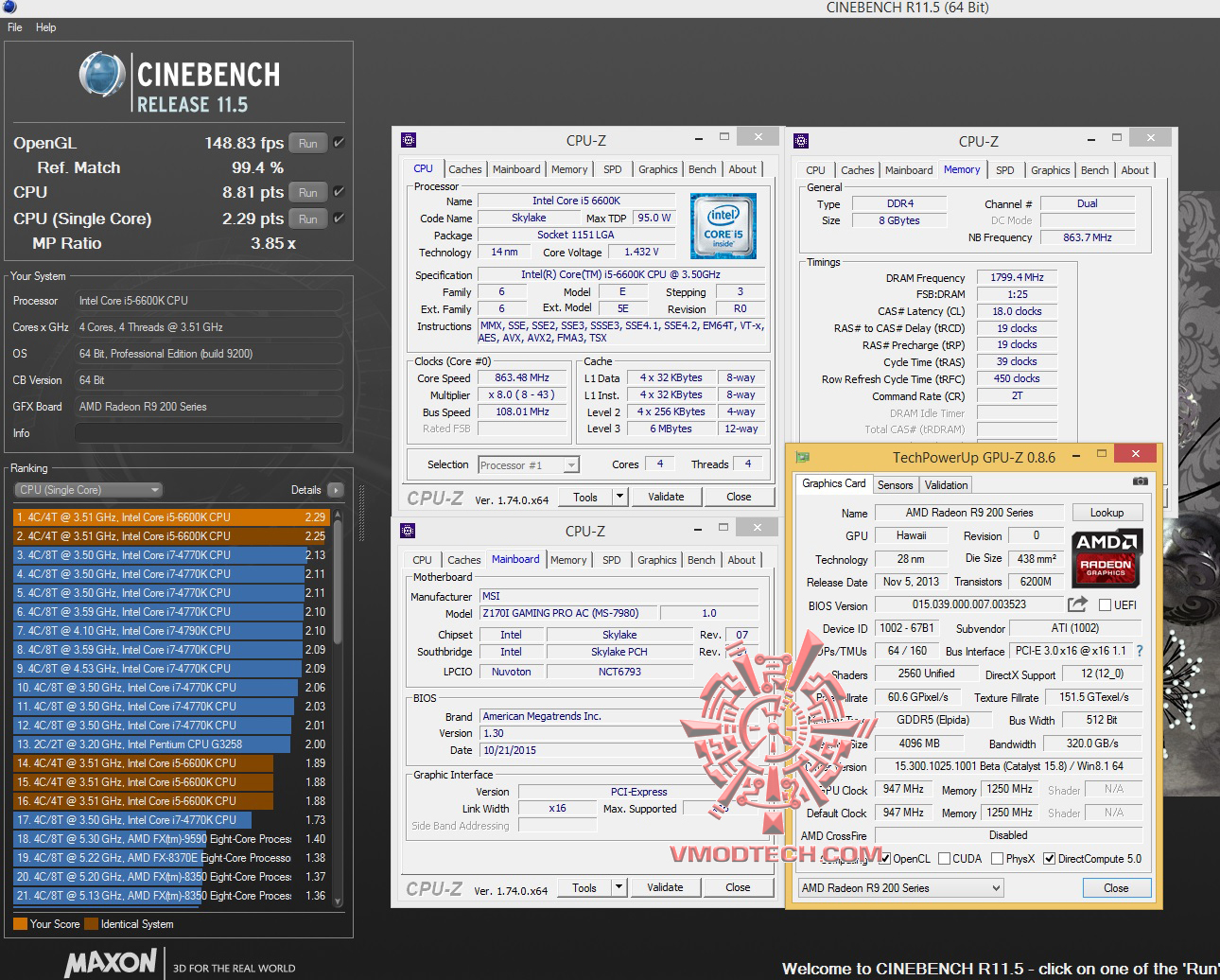Screen dimensions: 1220x980
Task: Toggle the UEFI checkbox in GPU-Z
Action: [x=1105, y=605]
